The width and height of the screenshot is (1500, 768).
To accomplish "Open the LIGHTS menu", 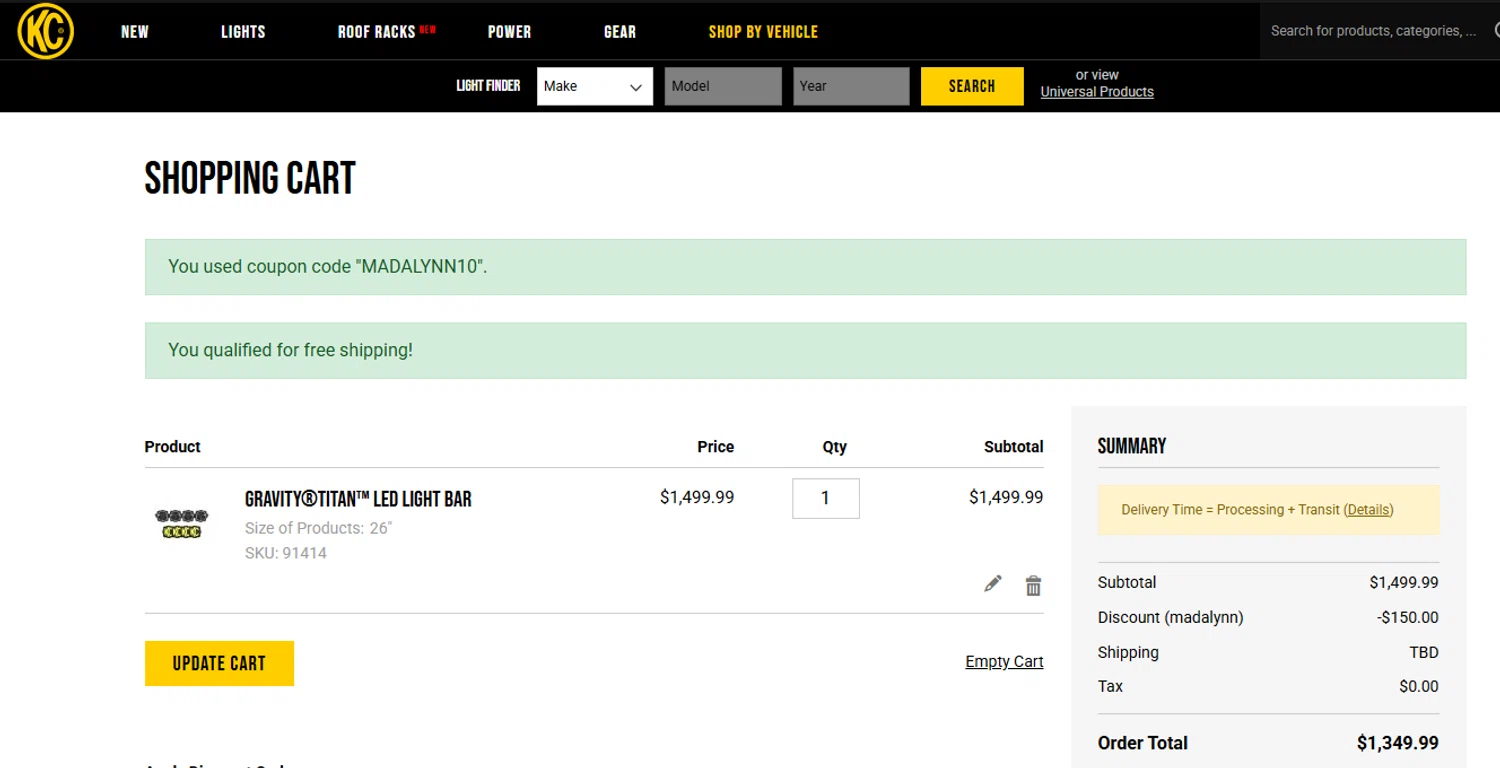I will click(243, 32).
